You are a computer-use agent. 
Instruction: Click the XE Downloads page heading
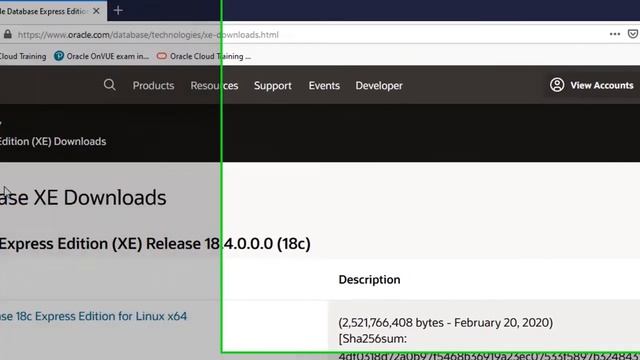pos(83,198)
